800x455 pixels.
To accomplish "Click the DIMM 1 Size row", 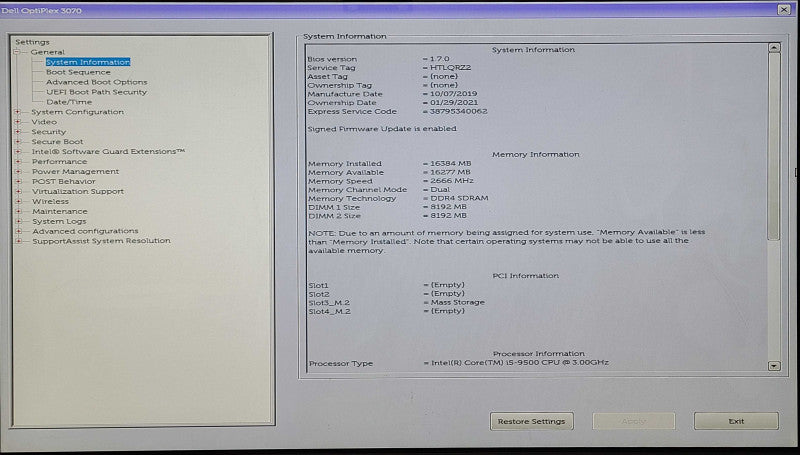I will (x=388, y=207).
